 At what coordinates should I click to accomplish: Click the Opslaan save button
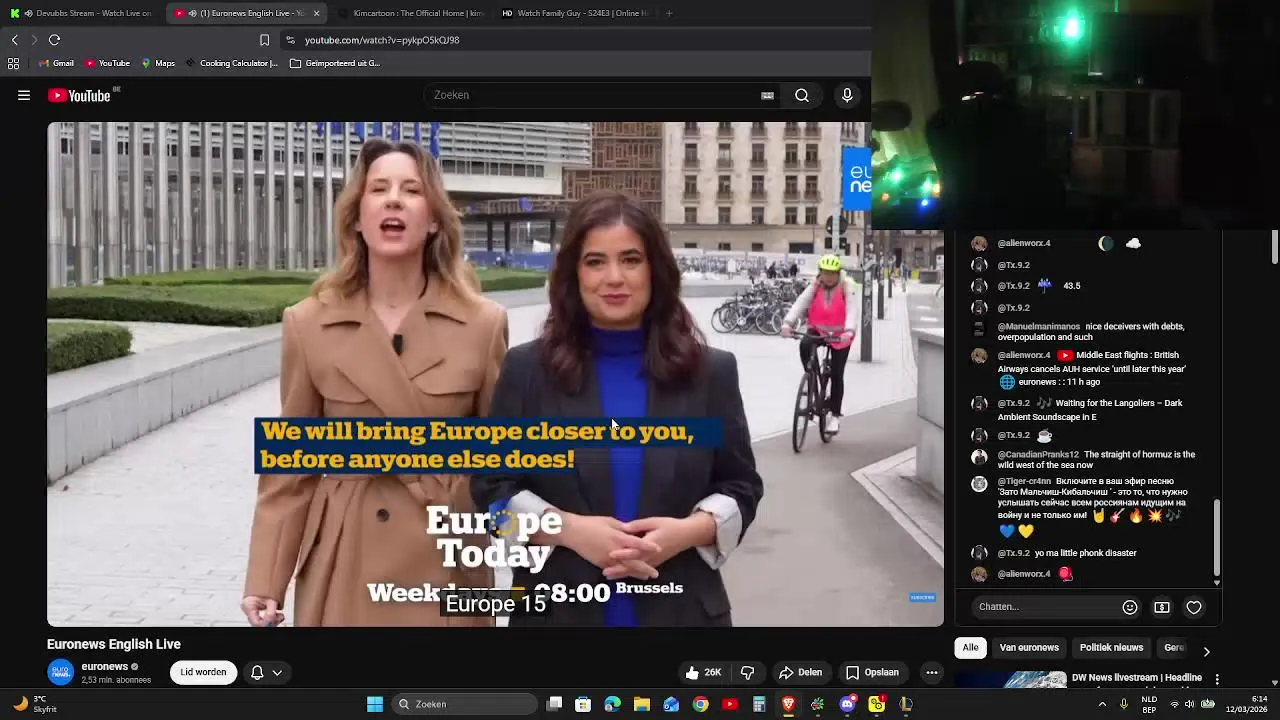pyautogui.click(x=872, y=672)
